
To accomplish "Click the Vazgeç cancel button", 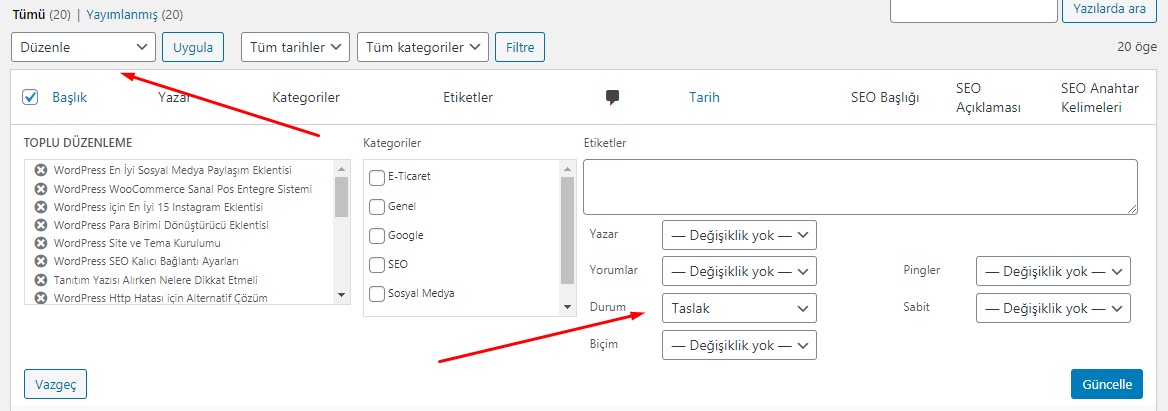I will pyautogui.click(x=55, y=384).
